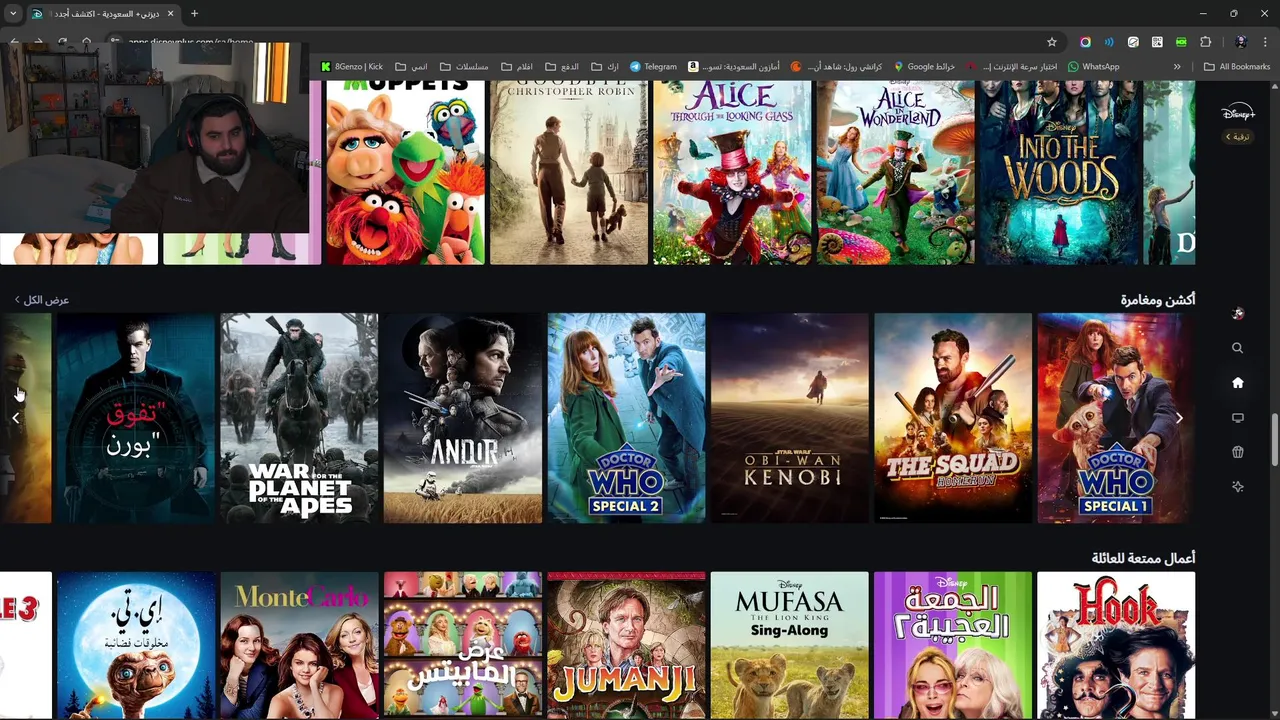Open the Into the Woods poster
The width and height of the screenshot is (1280, 720).
click(1059, 172)
